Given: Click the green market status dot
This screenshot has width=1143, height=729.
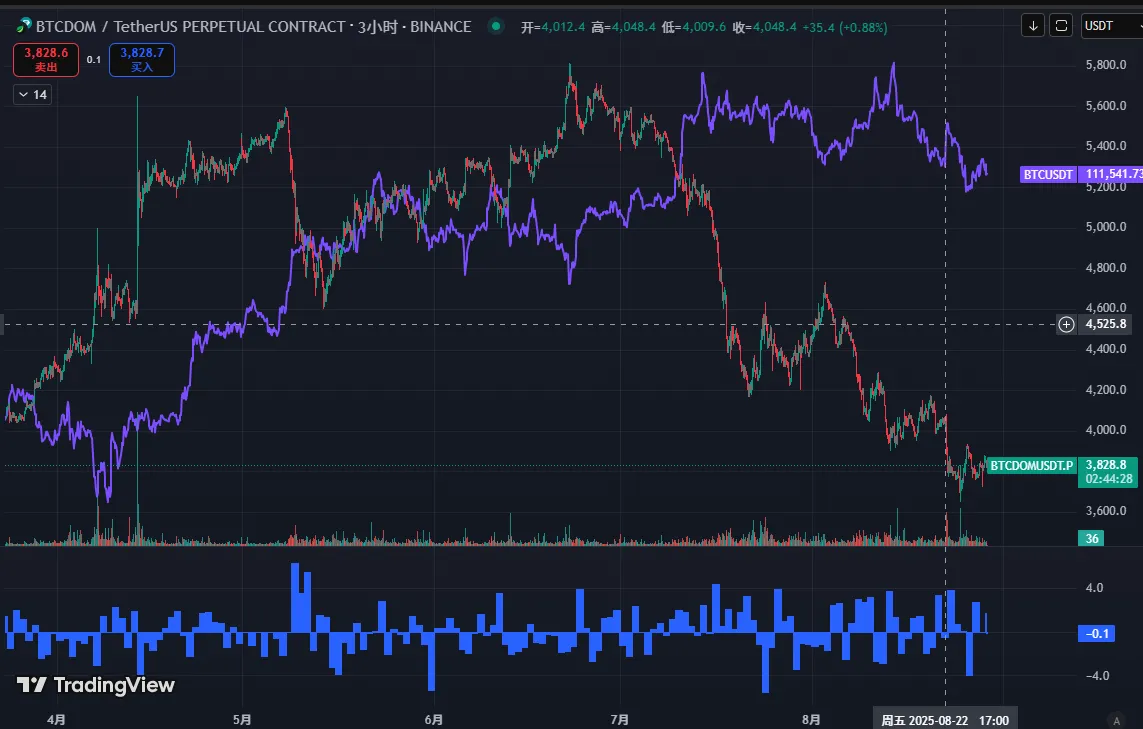Looking at the screenshot, I should 496,27.
